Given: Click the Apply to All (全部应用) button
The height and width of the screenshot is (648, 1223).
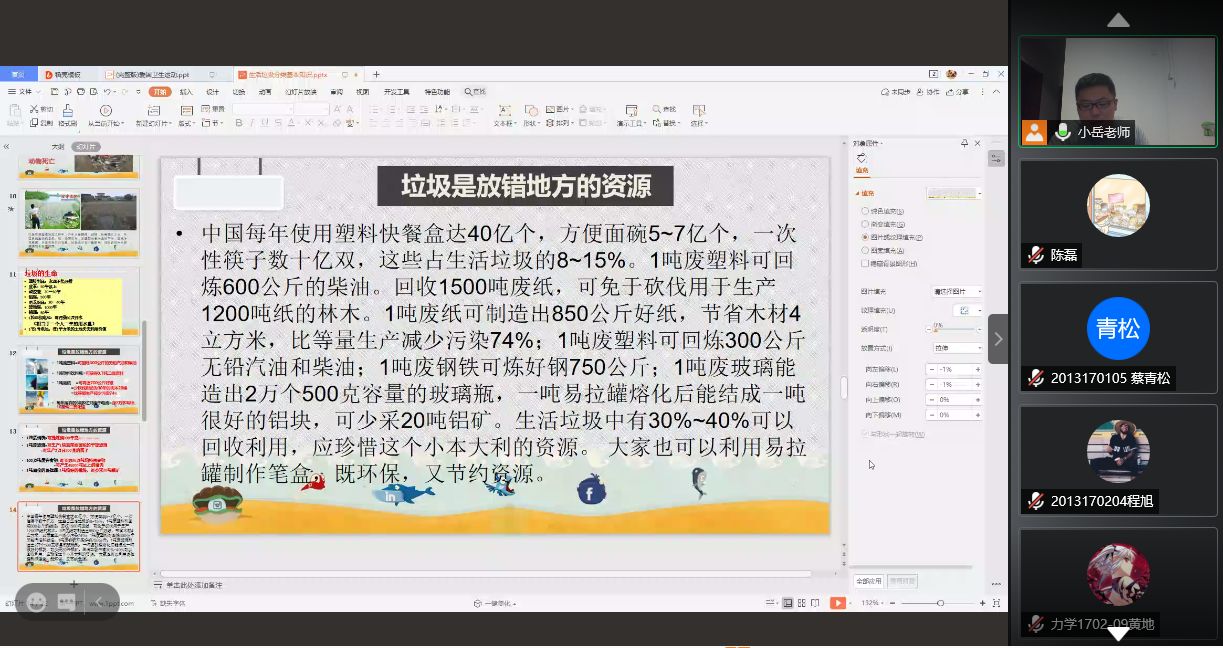Looking at the screenshot, I should pyautogui.click(x=868, y=580).
